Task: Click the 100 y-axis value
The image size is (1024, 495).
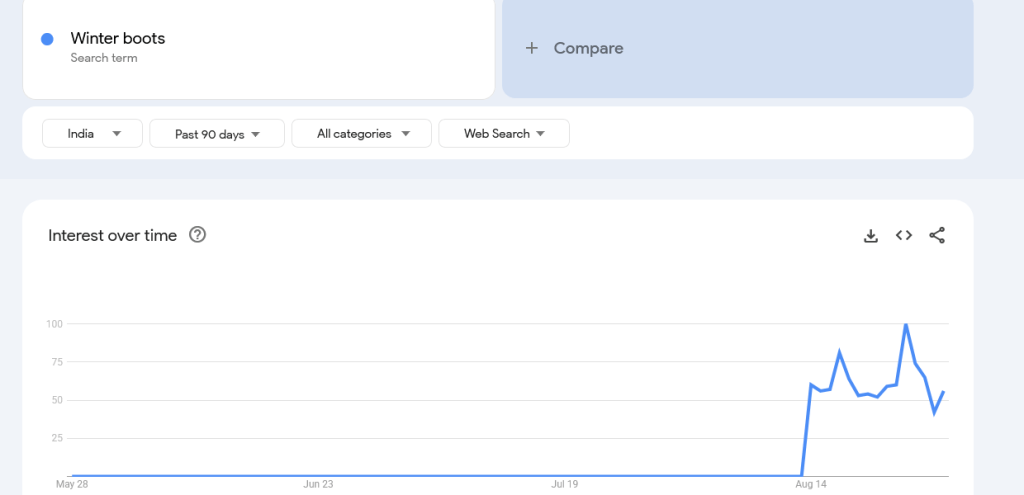Action: 54,323
